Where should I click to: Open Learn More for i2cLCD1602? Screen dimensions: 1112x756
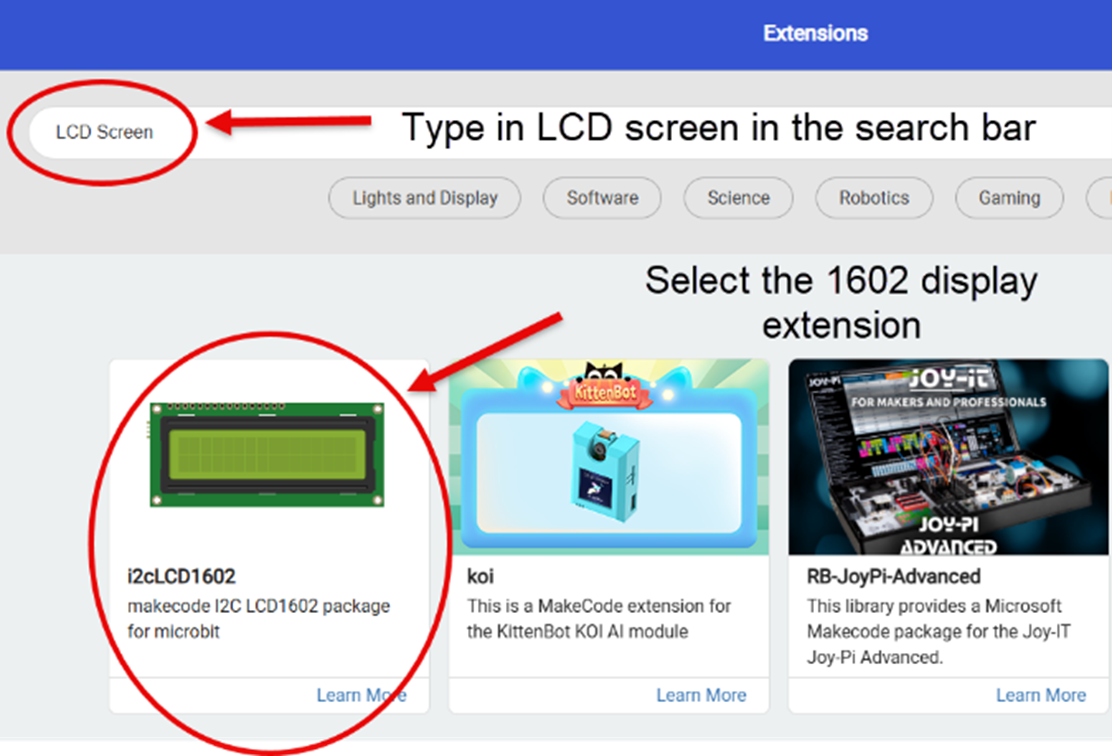coord(361,695)
